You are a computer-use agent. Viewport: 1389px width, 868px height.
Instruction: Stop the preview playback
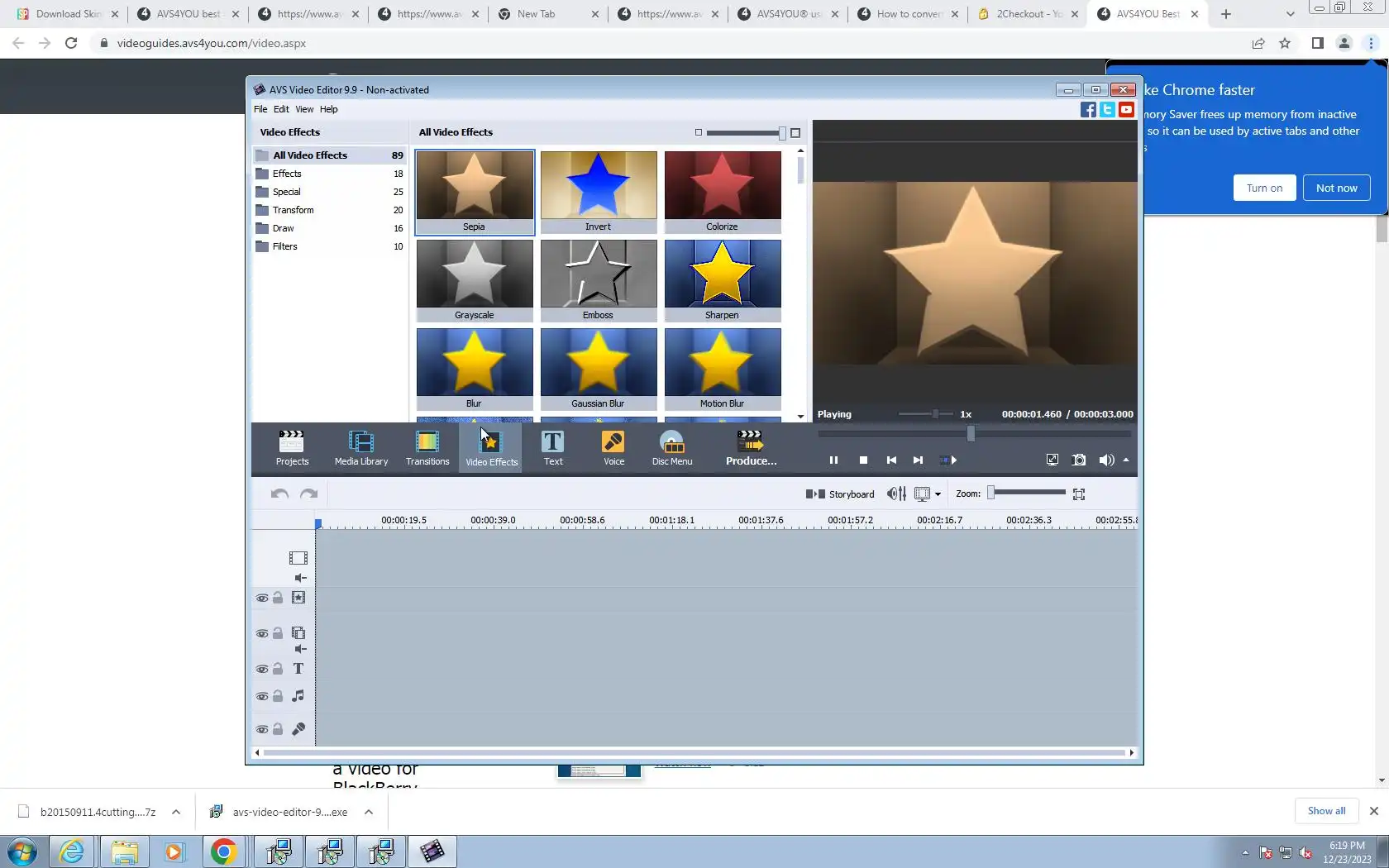(x=863, y=460)
